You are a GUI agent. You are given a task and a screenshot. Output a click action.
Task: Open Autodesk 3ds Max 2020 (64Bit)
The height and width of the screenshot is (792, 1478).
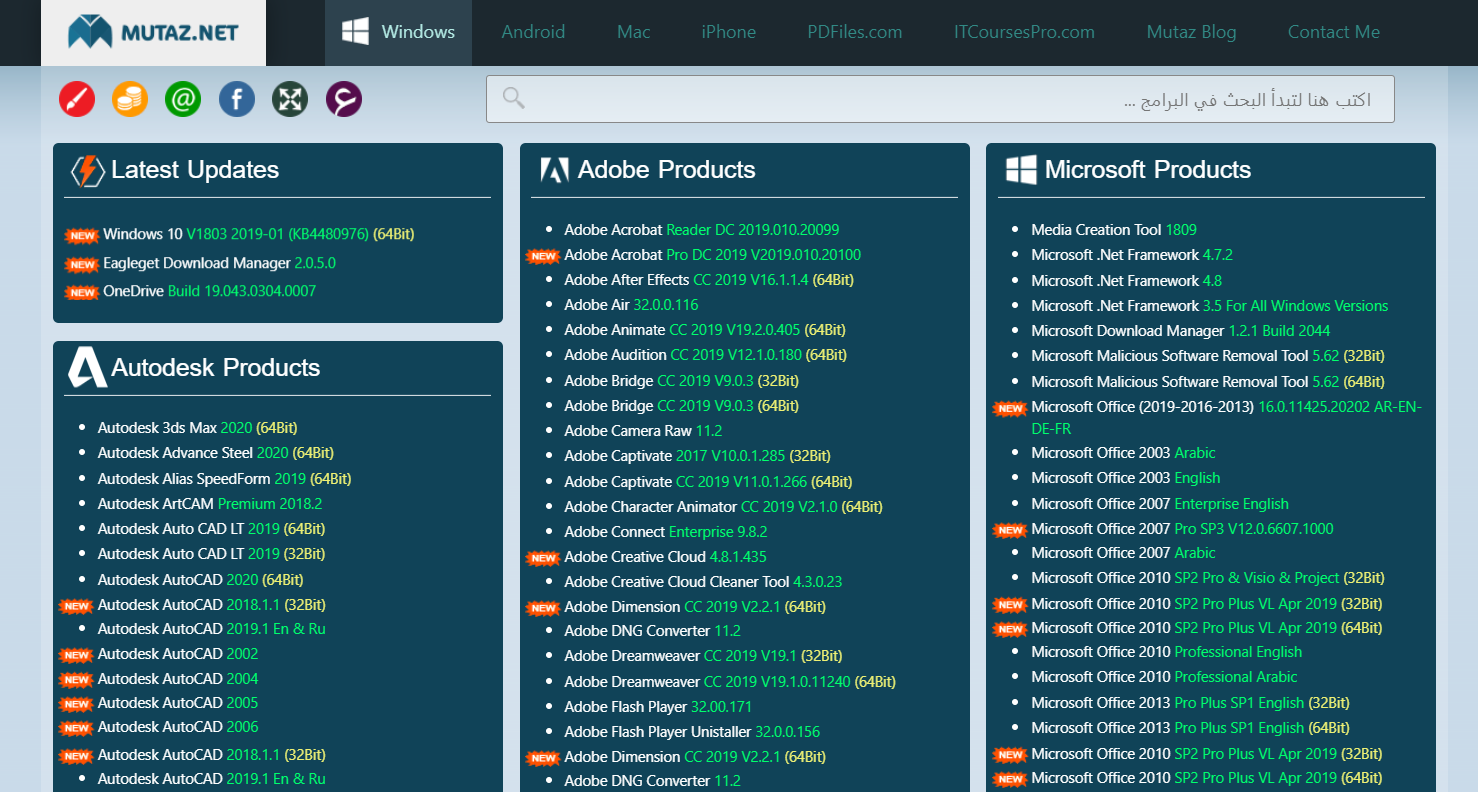click(197, 428)
